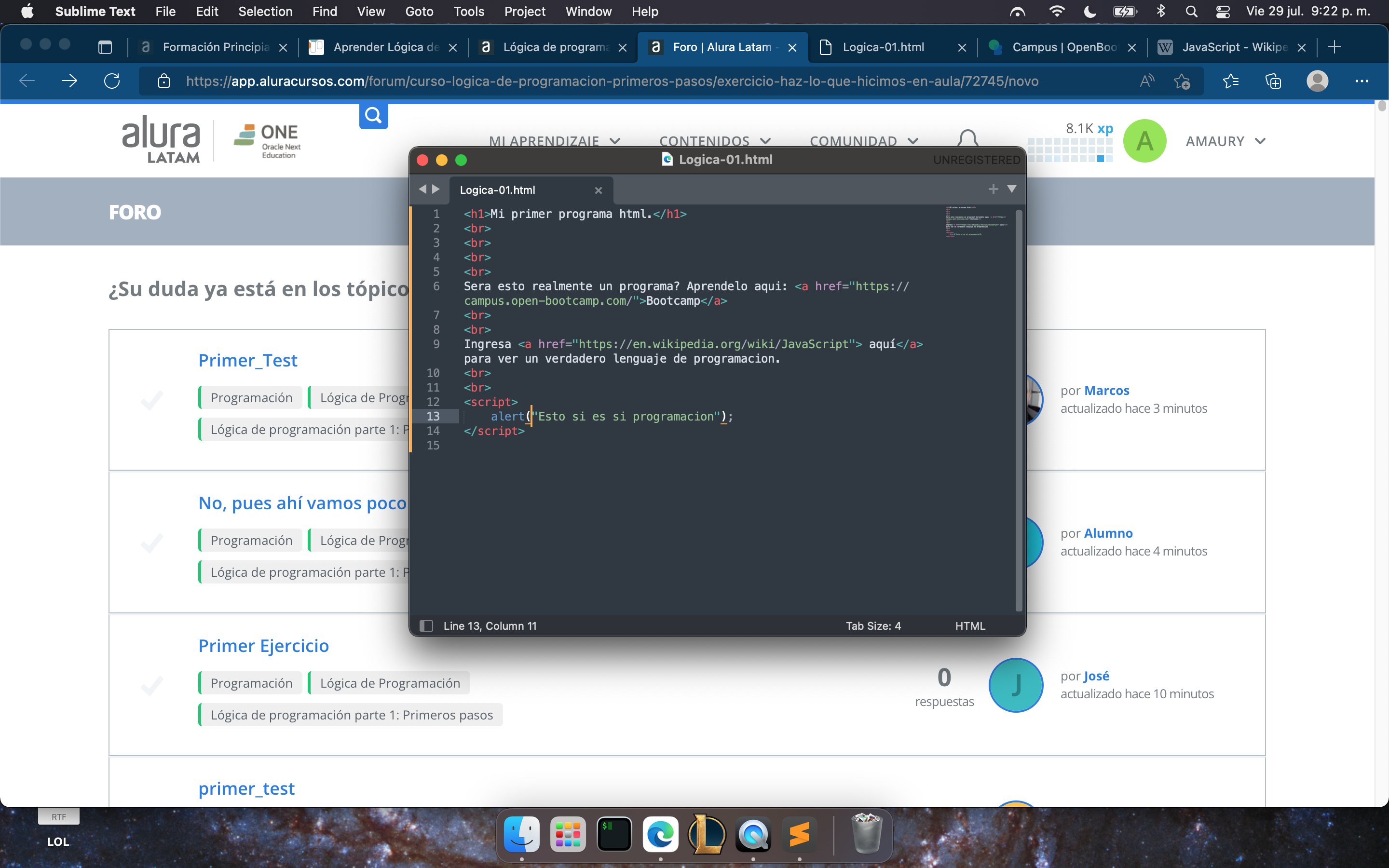Open League of Legends from the Dock
This screenshot has width=1389, height=868.
point(707,834)
